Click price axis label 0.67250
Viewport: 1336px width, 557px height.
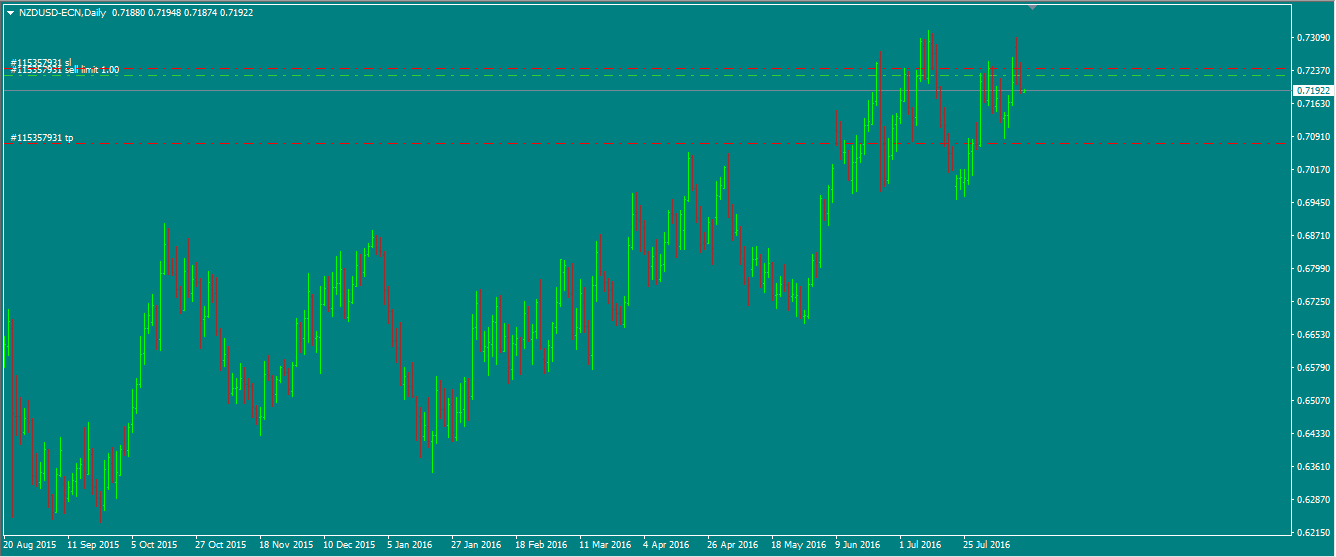[1312, 302]
